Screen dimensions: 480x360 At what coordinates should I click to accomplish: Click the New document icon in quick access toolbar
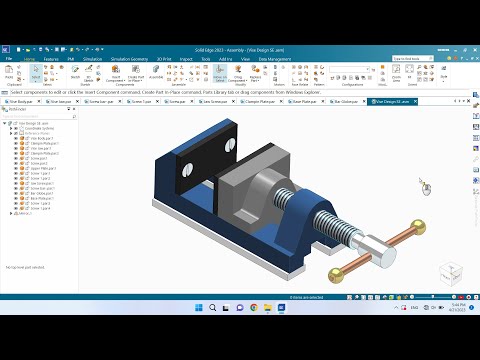pos(19,50)
